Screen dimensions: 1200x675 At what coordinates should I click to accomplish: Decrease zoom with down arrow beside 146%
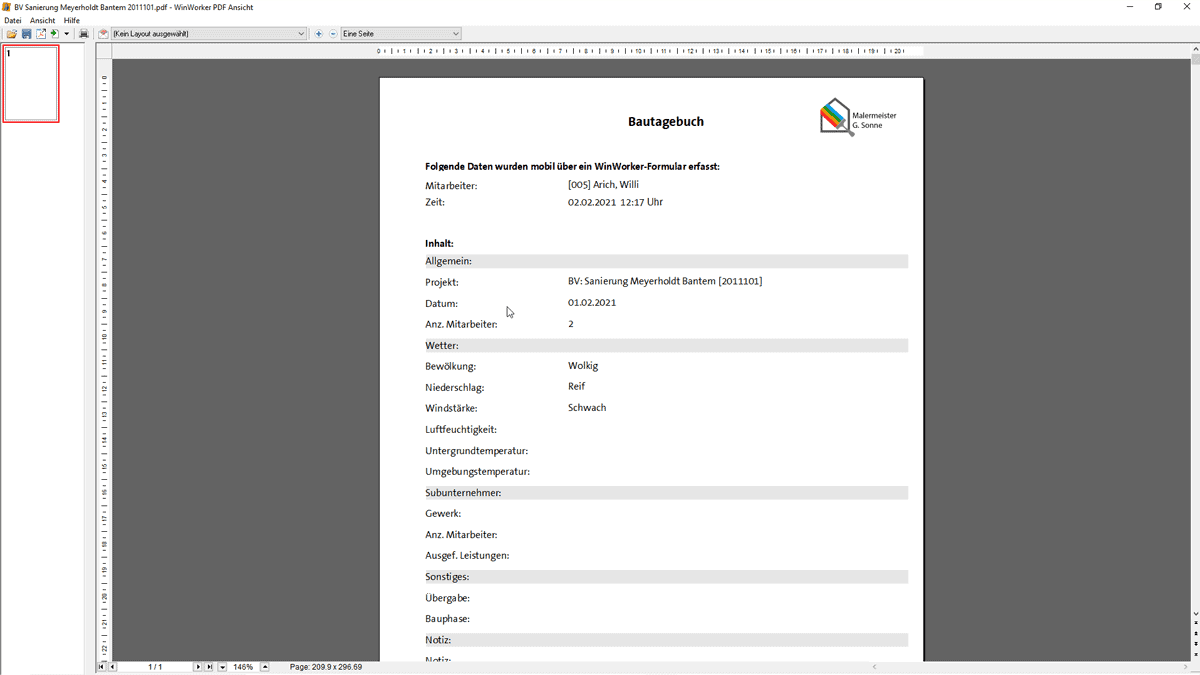point(222,667)
